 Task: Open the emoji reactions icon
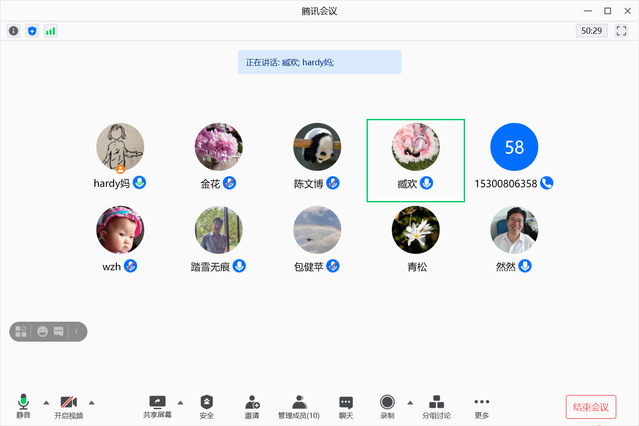pyautogui.click(x=43, y=331)
